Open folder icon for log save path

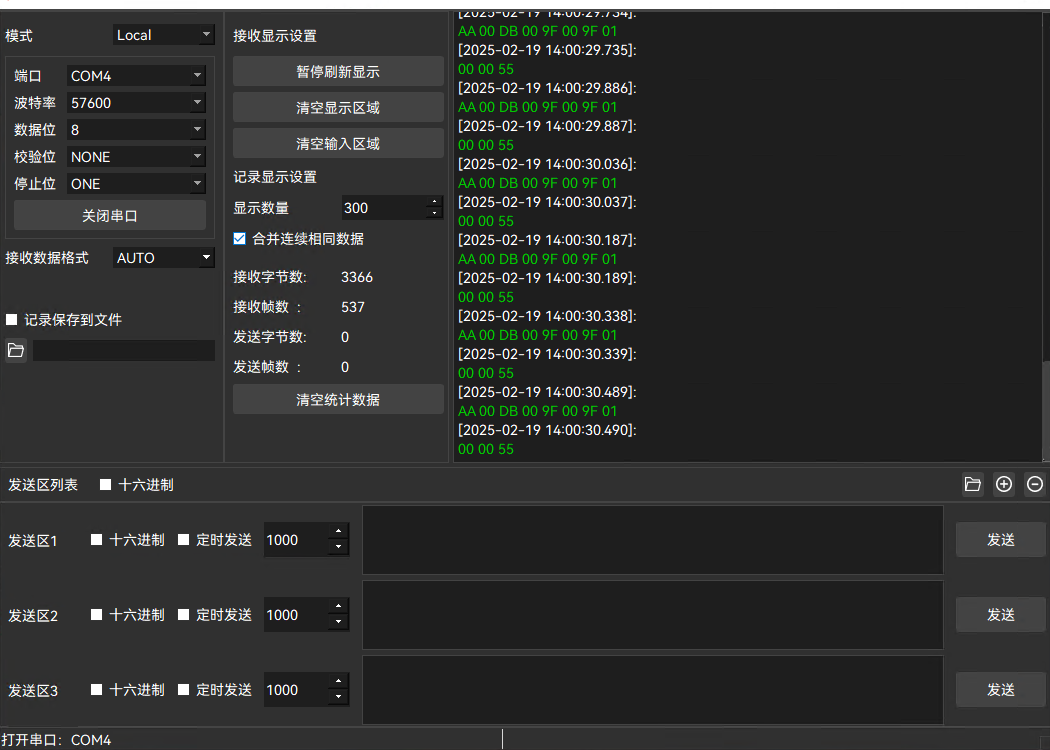(x=16, y=350)
